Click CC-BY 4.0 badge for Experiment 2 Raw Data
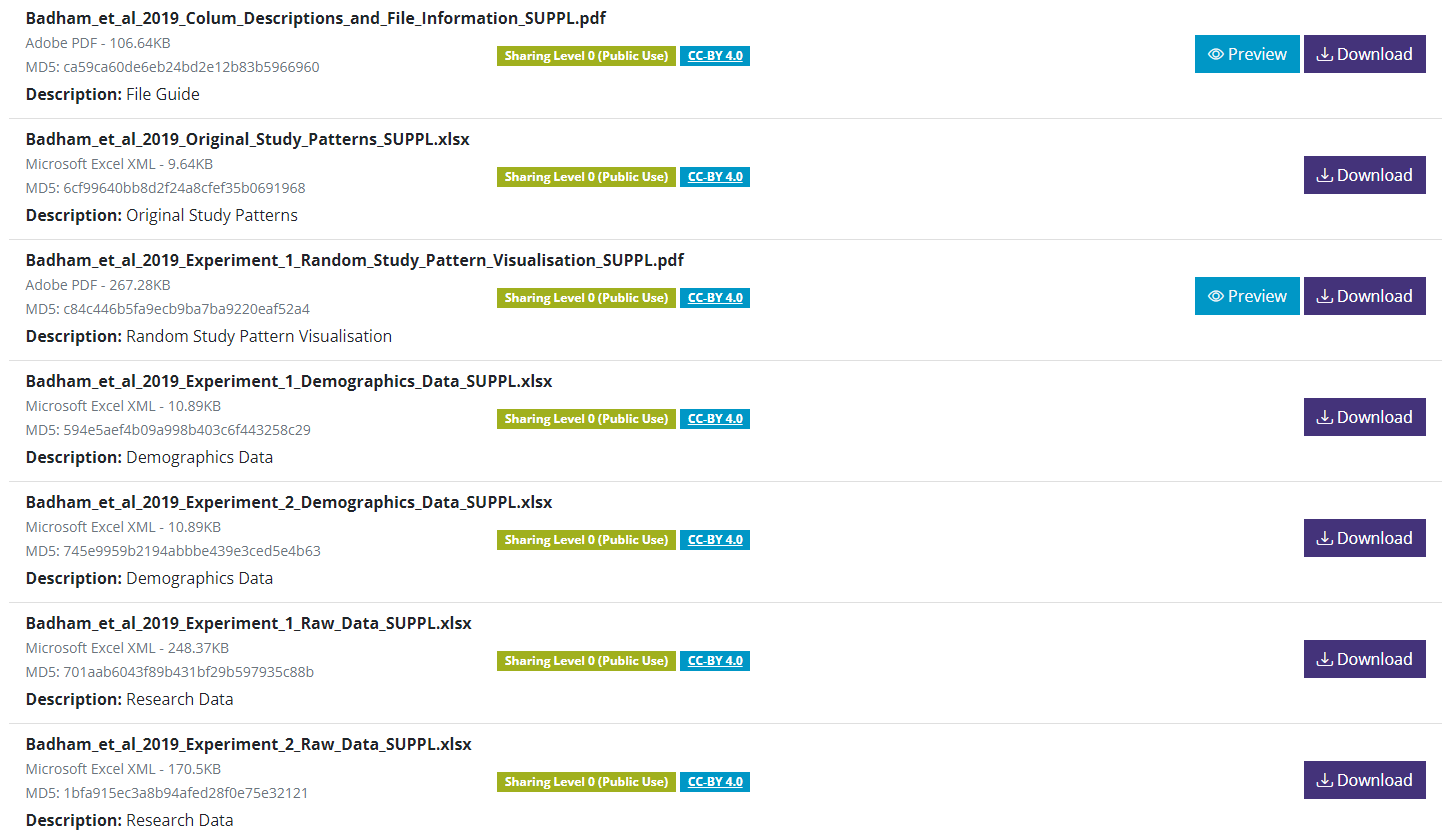This screenshot has height=836, width=1449. coord(715,782)
